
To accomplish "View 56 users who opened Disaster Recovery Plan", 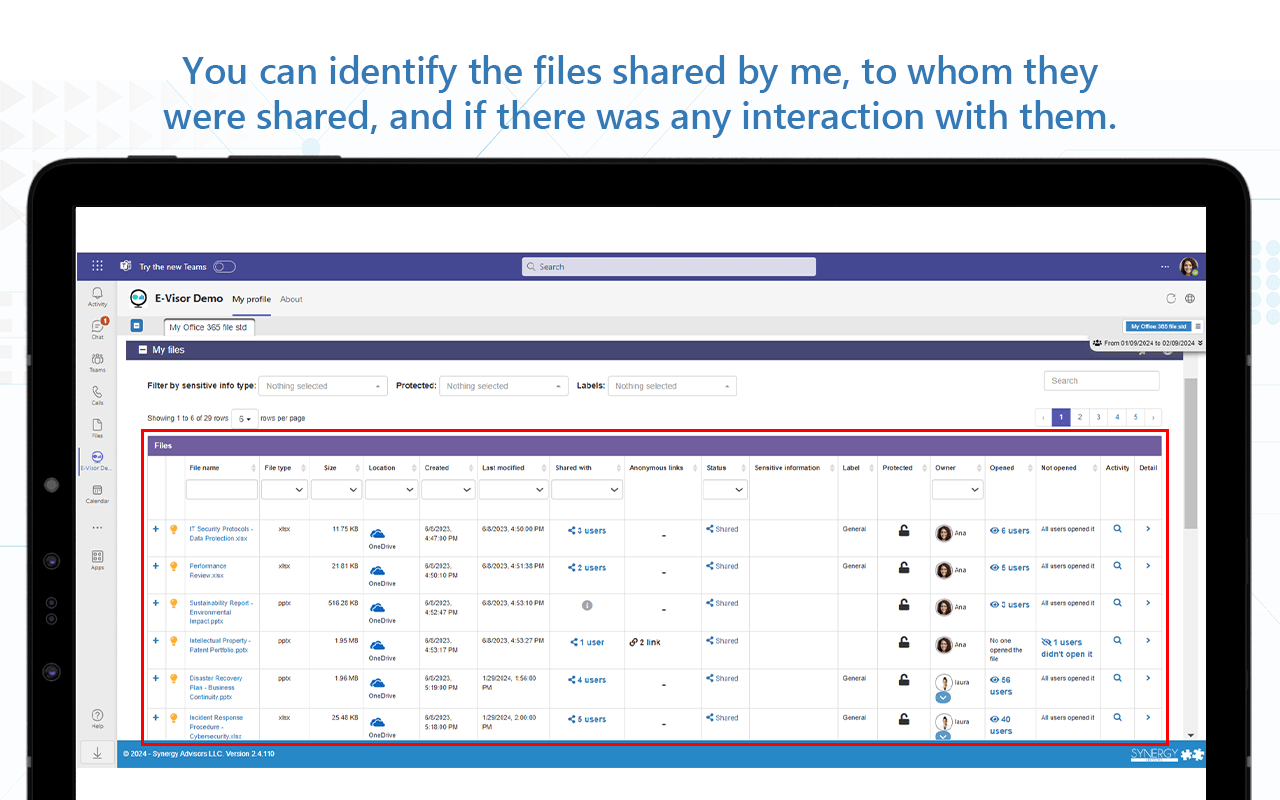I will (x=1001, y=686).
